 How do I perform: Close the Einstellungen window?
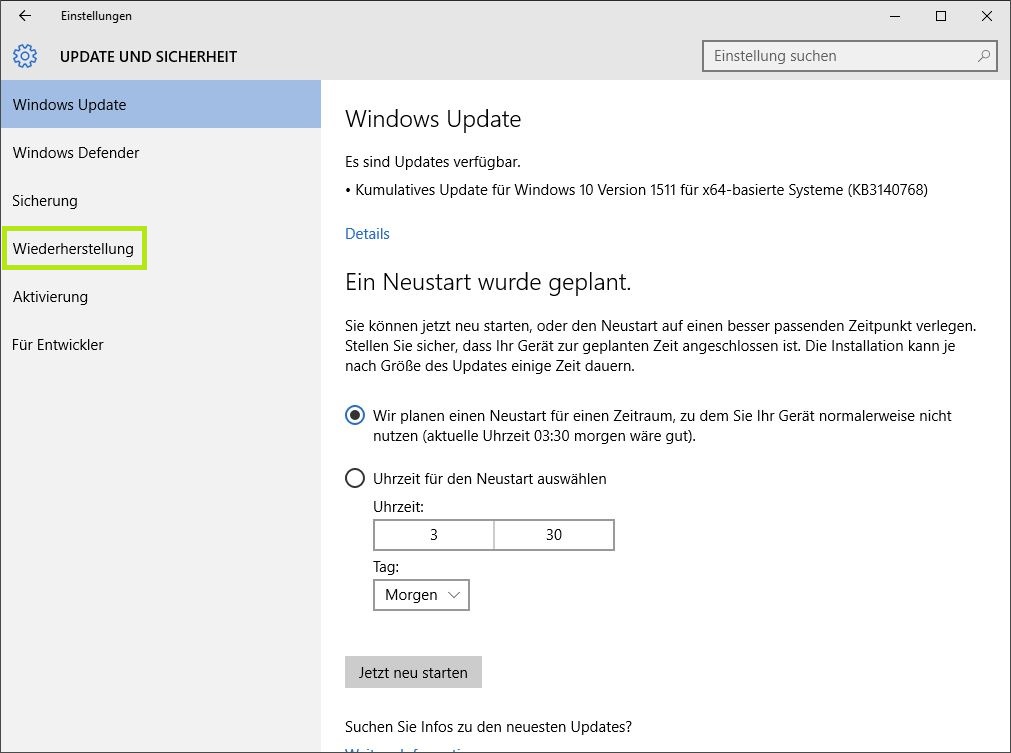click(986, 16)
